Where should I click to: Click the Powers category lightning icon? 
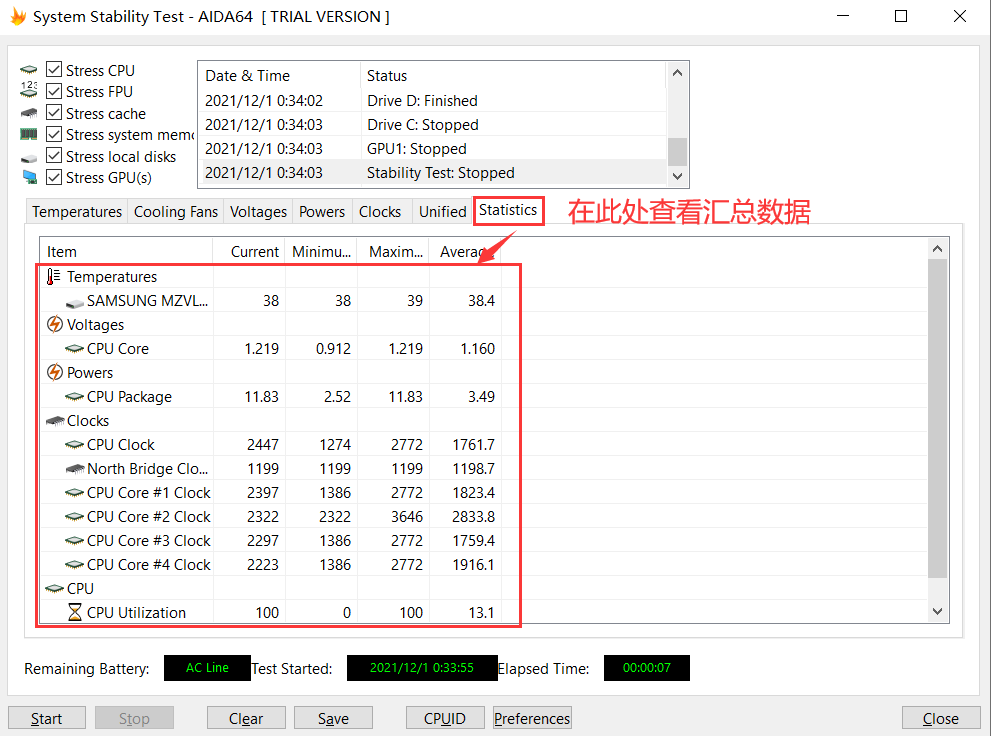(x=55, y=373)
